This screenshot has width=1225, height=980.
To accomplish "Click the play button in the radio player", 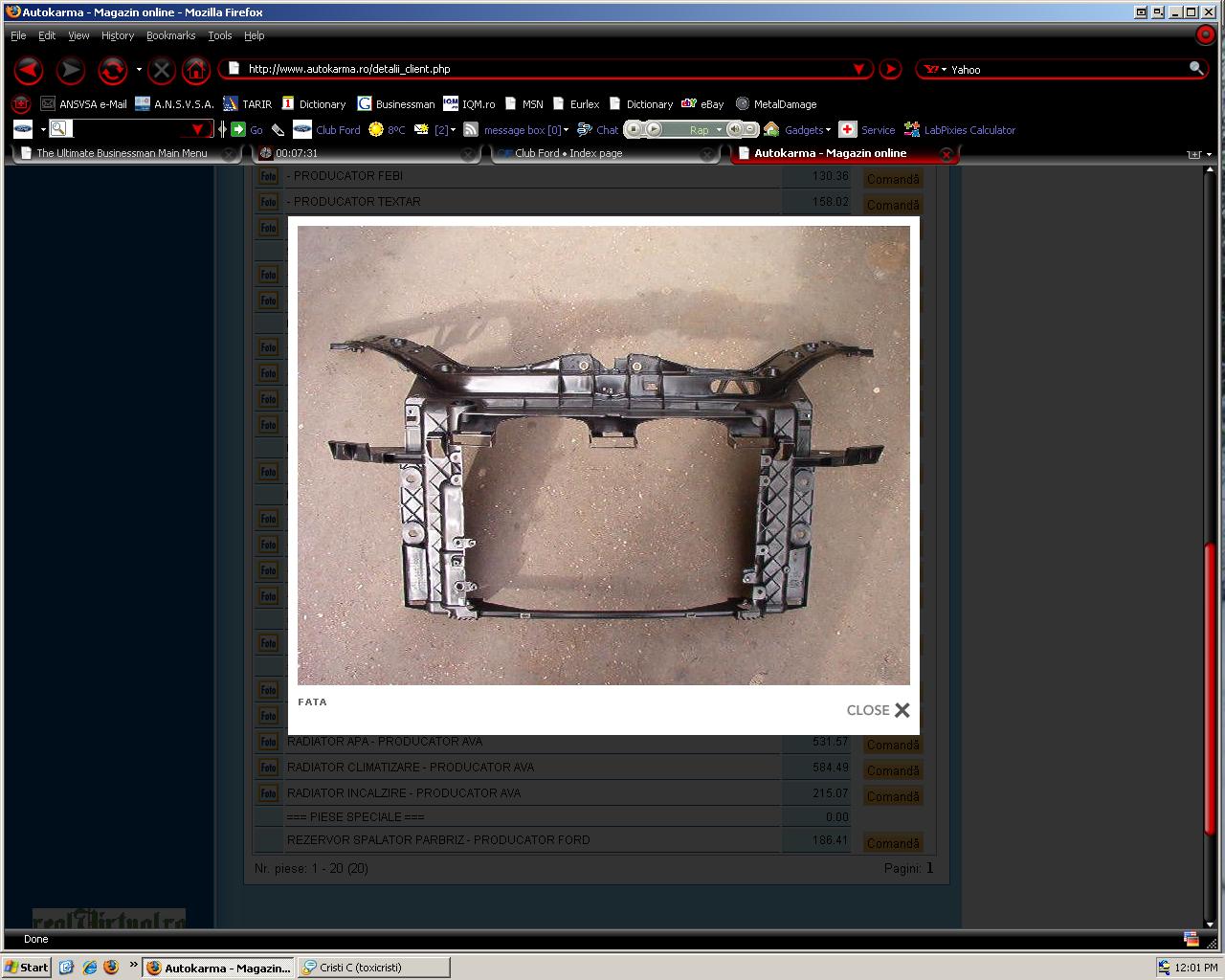I will 654,129.
